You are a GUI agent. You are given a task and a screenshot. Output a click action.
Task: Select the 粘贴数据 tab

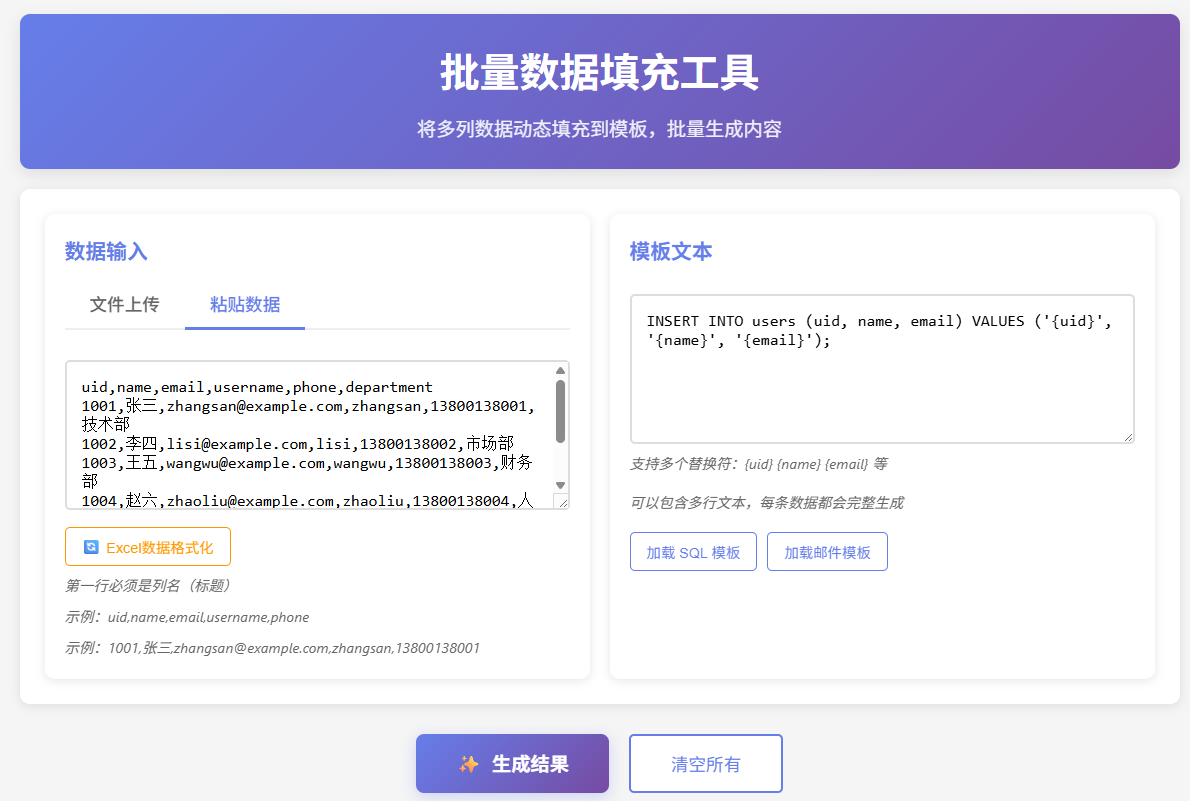click(244, 305)
